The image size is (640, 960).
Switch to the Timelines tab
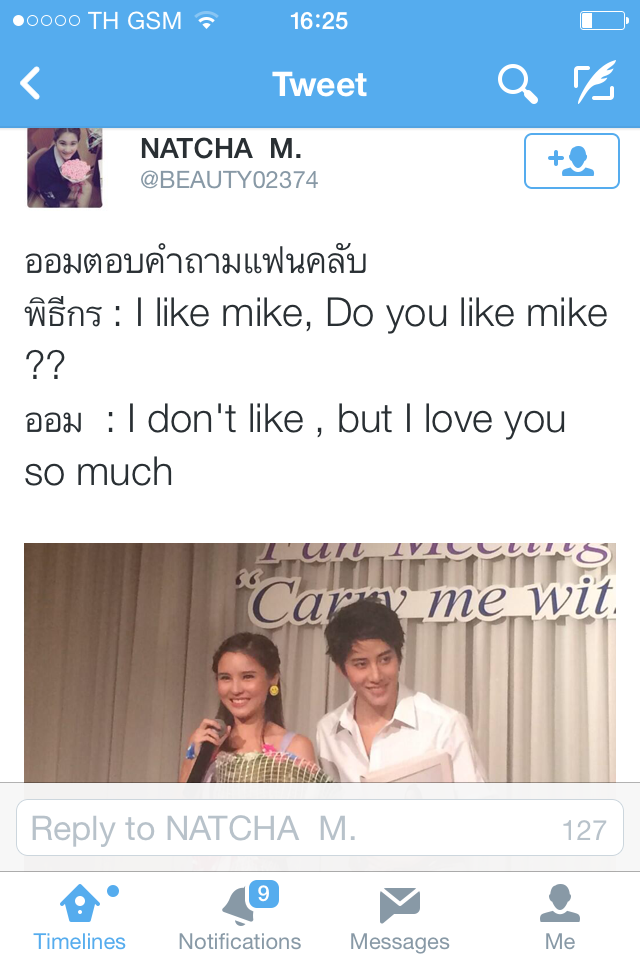point(80,917)
